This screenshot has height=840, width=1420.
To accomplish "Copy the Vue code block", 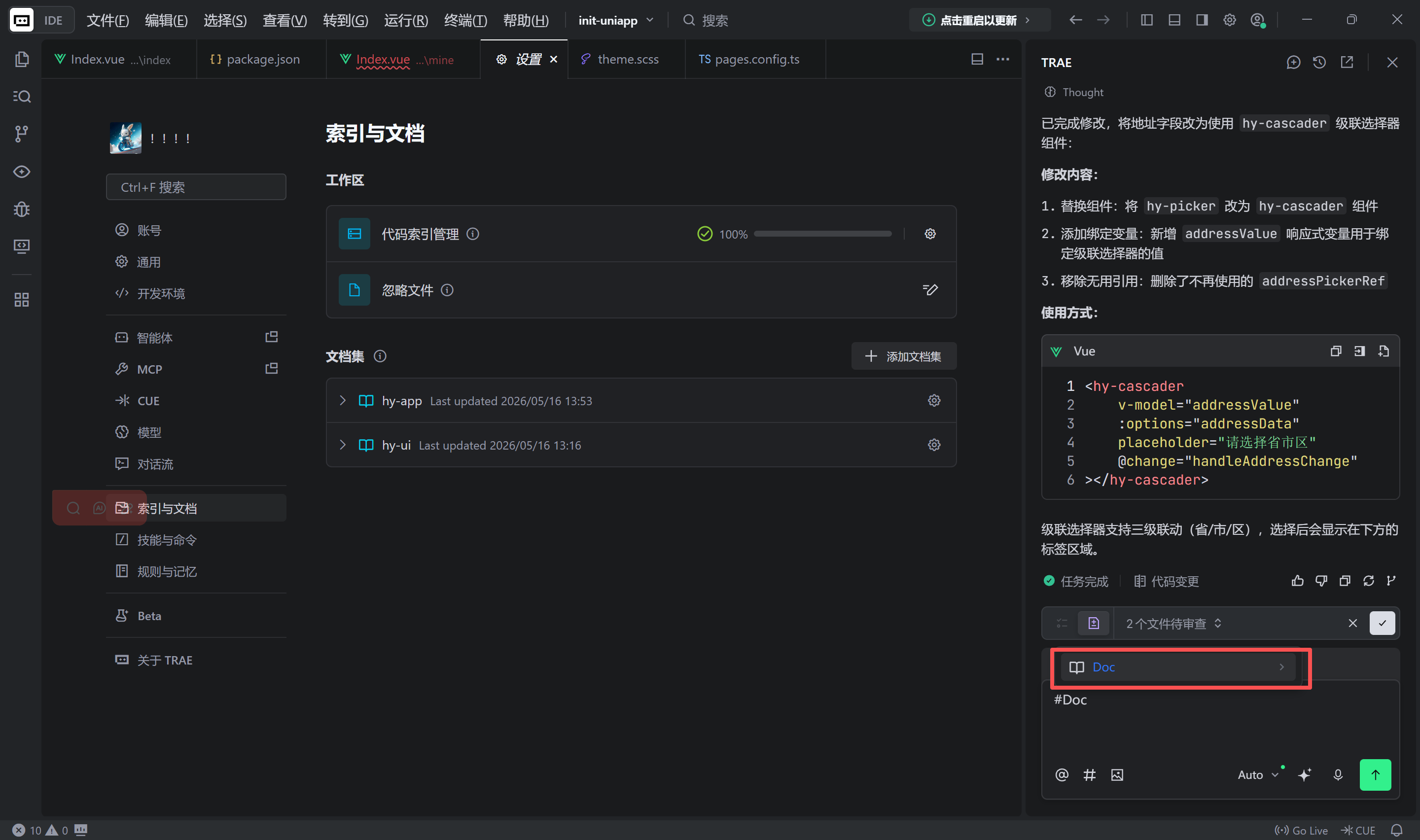I will pyautogui.click(x=1336, y=351).
